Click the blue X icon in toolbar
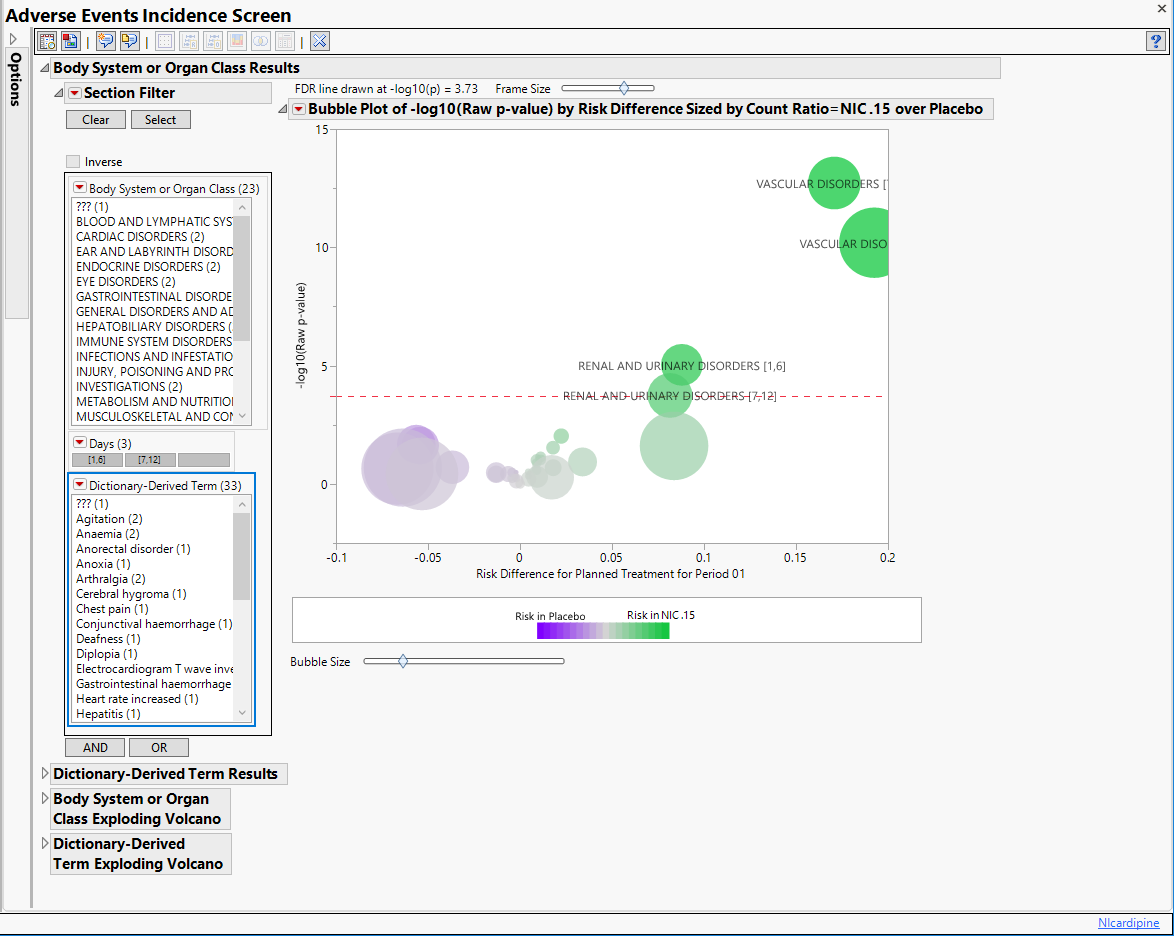Viewport: 1174px width, 936px height. (x=320, y=41)
